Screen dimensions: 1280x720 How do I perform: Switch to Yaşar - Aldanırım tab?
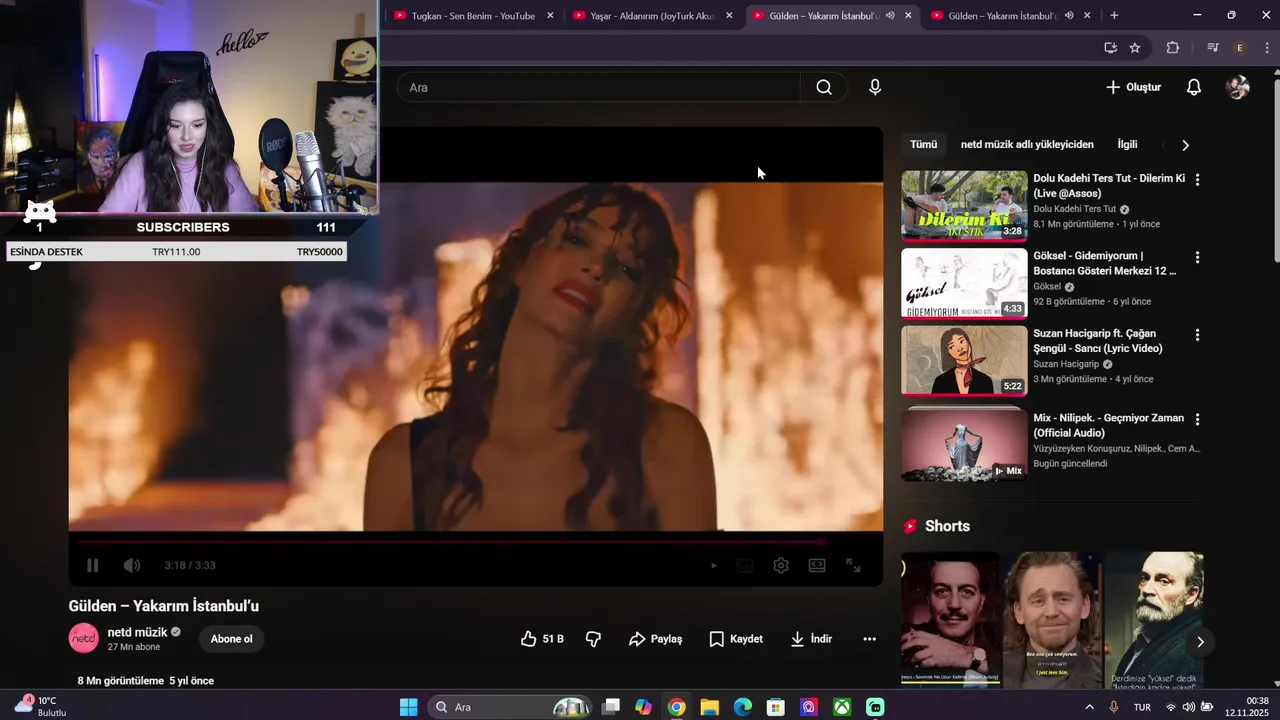pyautogui.click(x=651, y=15)
